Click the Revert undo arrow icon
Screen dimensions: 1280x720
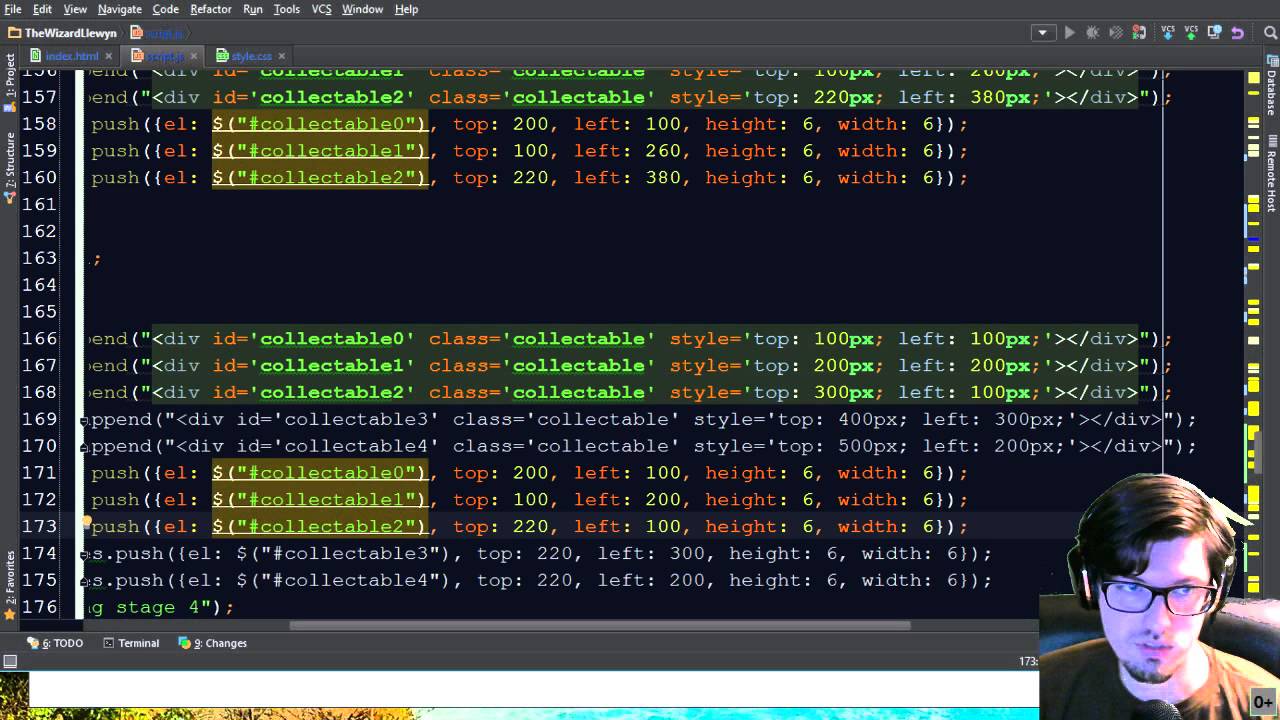point(1237,33)
